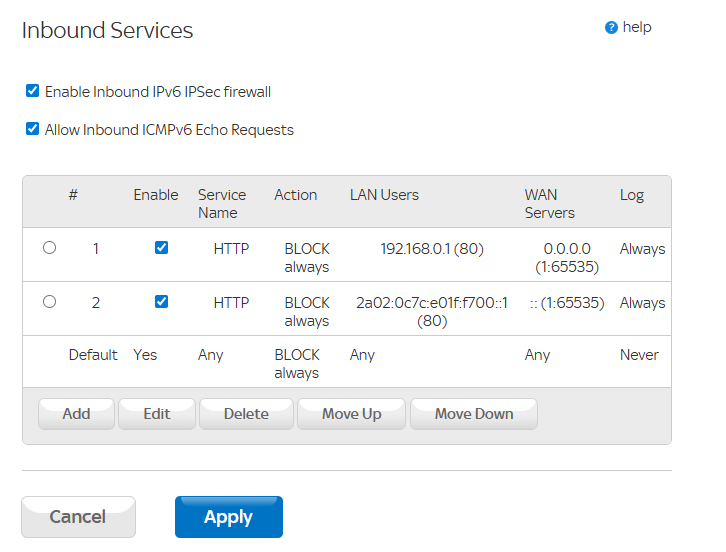Click the Delete button

[246, 414]
